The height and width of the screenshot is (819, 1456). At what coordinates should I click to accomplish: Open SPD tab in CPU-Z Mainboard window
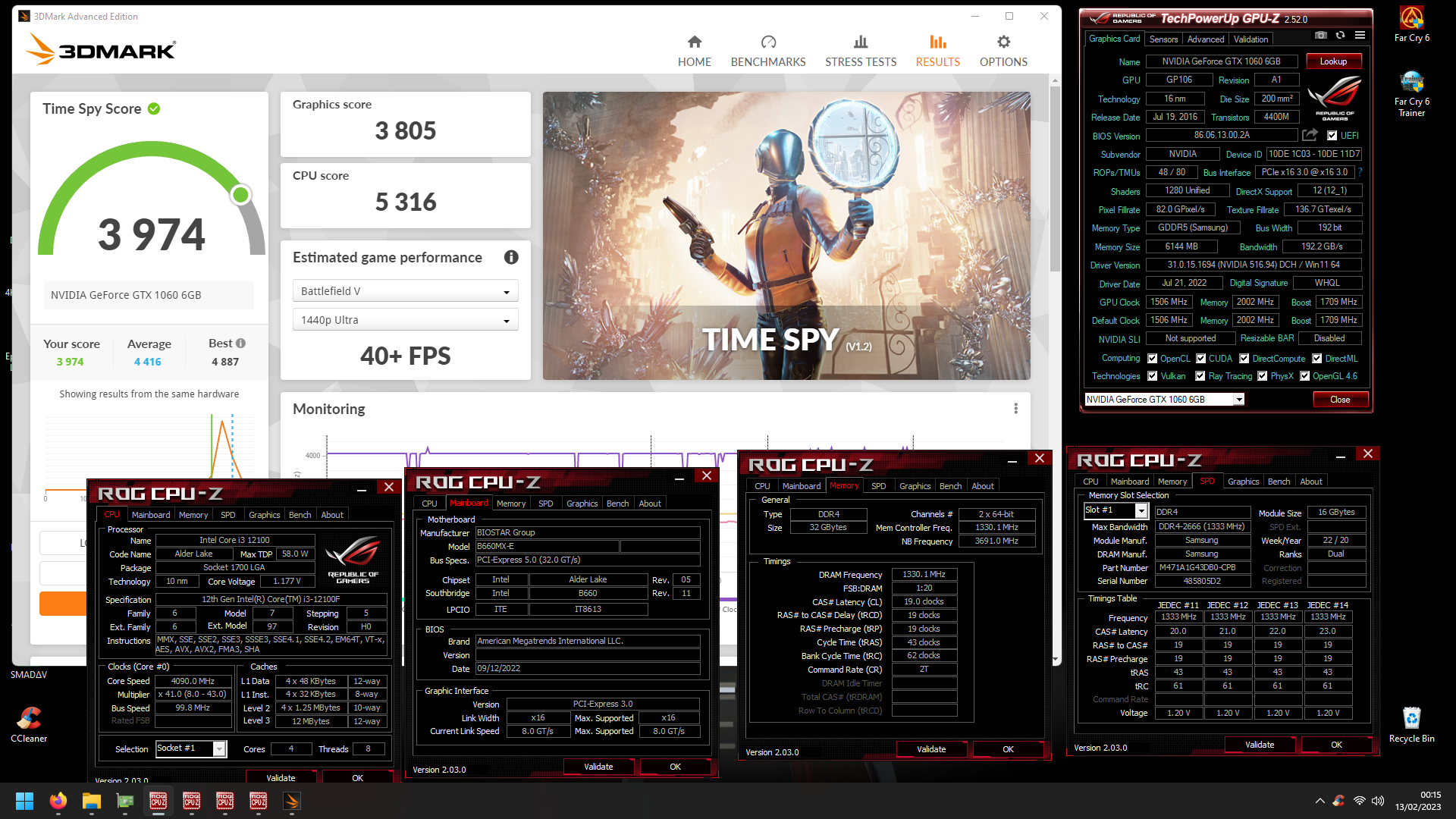[545, 504]
